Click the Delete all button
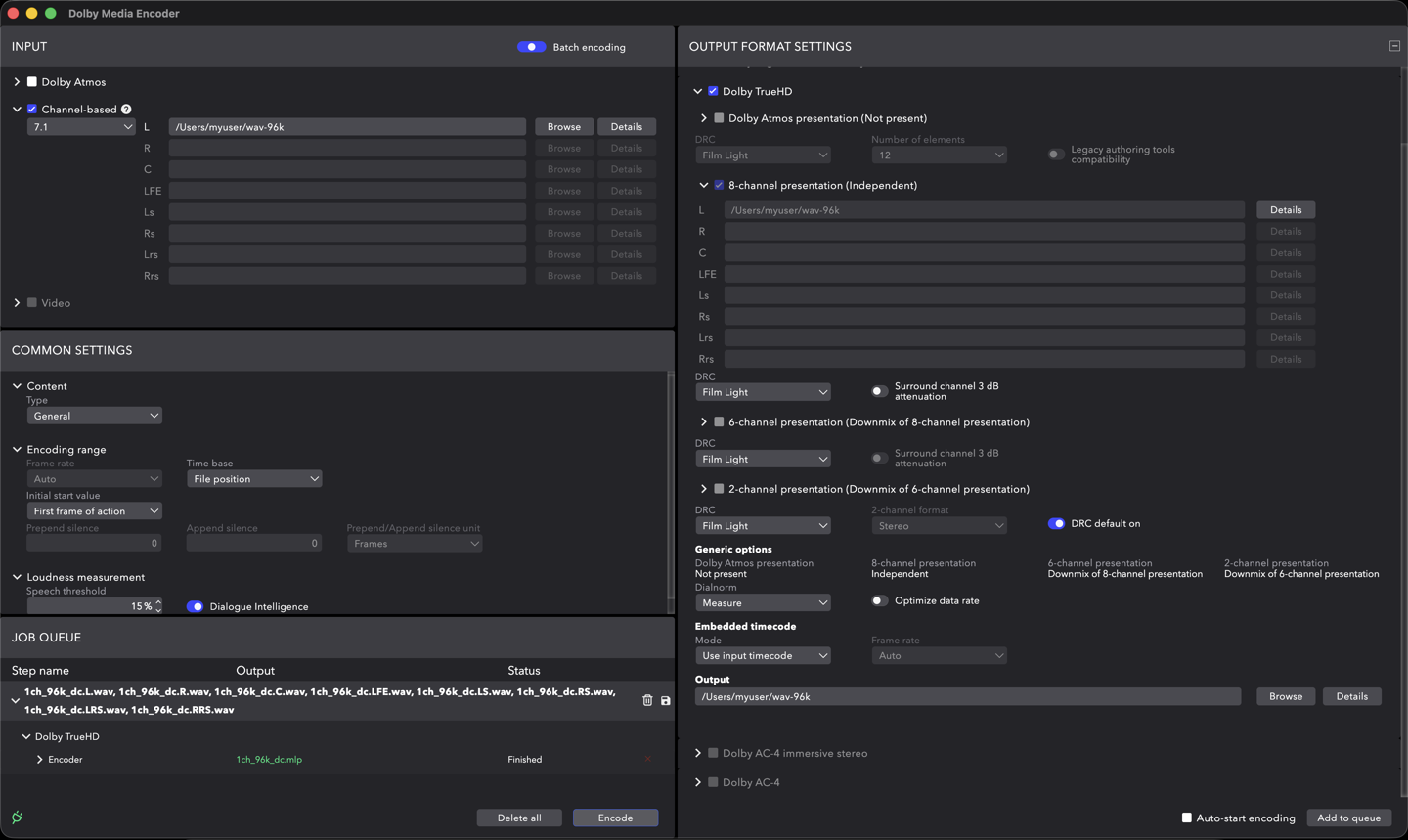 pyautogui.click(x=519, y=818)
